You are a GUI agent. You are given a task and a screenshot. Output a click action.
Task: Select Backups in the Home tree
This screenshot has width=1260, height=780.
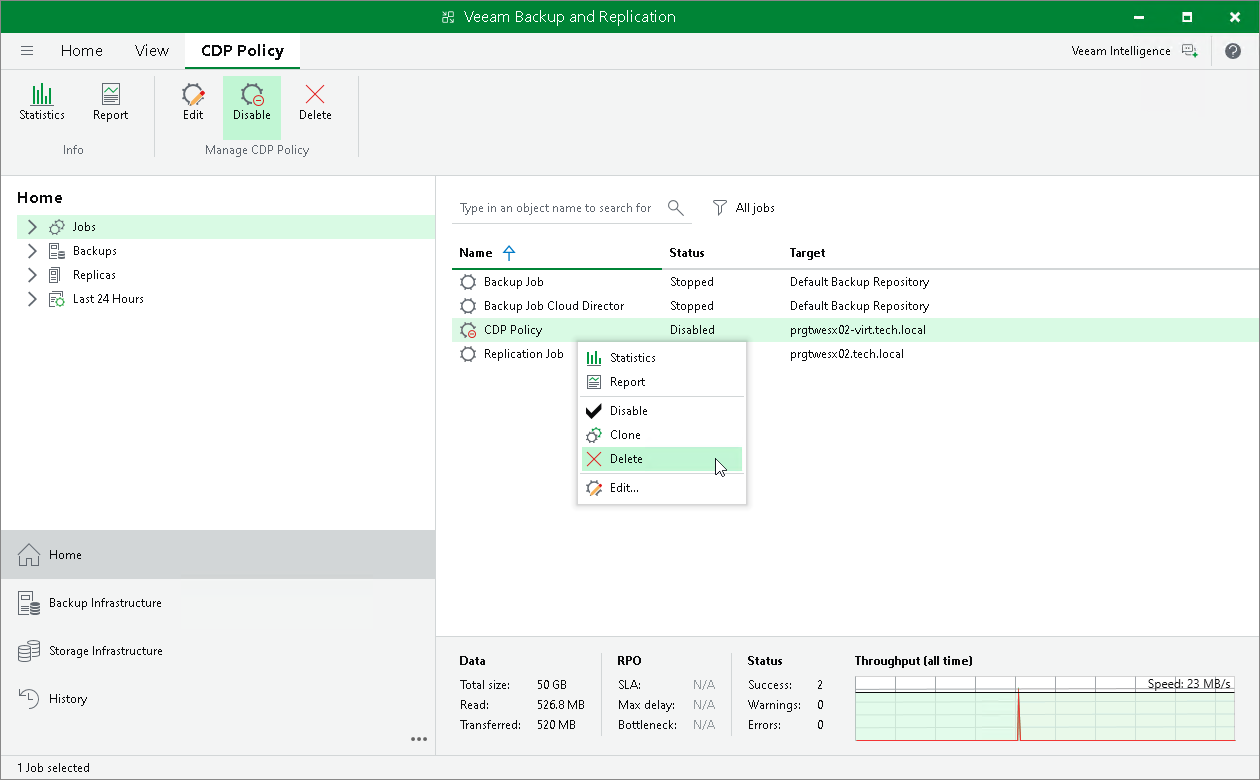[x=95, y=251]
